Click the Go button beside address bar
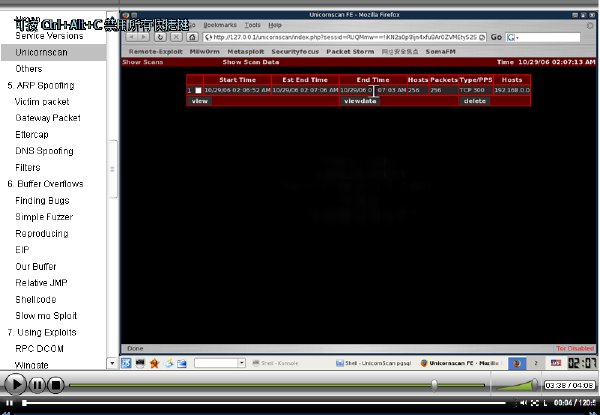 point(496,37)
